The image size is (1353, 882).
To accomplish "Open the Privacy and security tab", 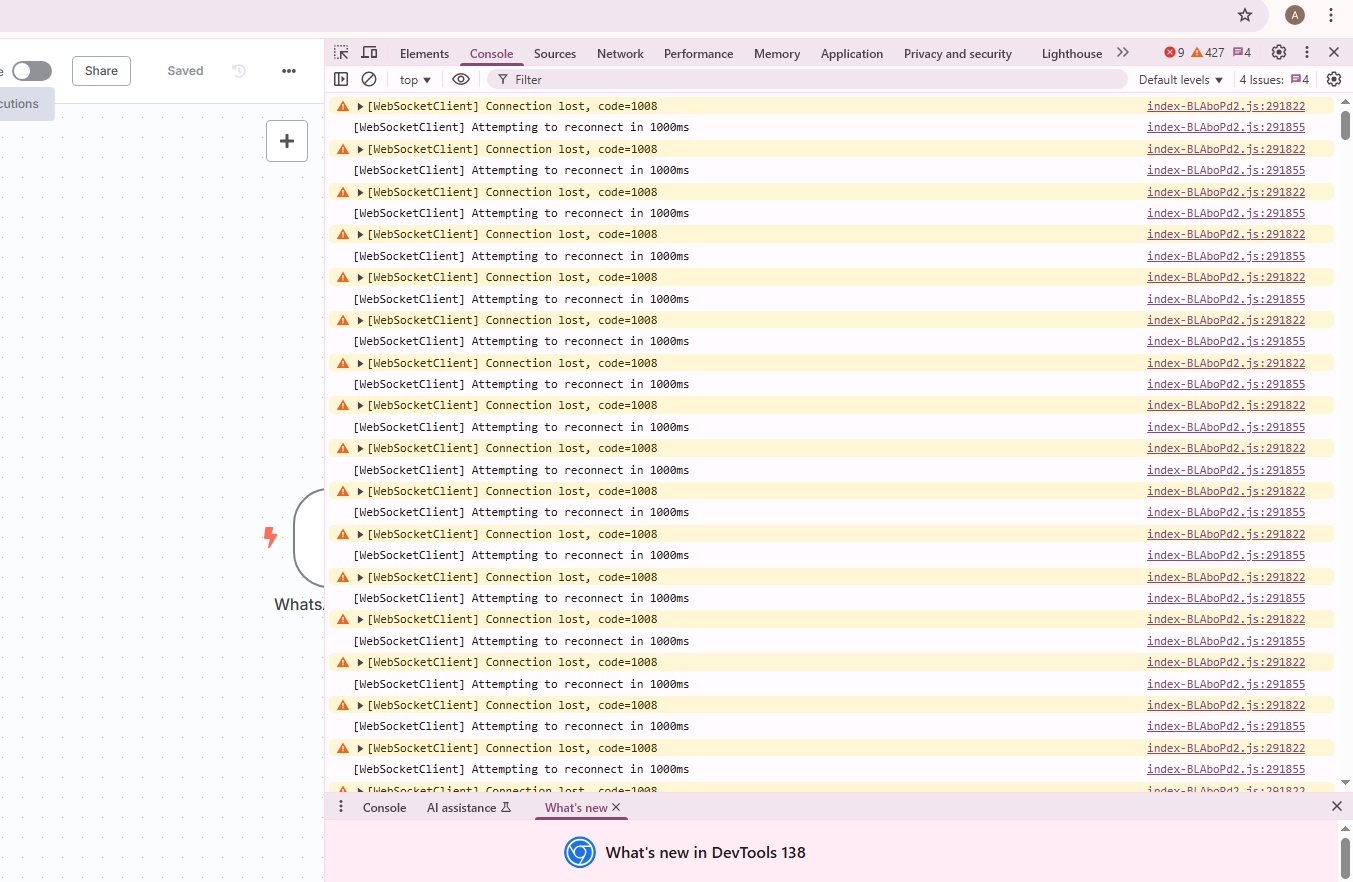I will [x=958, y=54].
